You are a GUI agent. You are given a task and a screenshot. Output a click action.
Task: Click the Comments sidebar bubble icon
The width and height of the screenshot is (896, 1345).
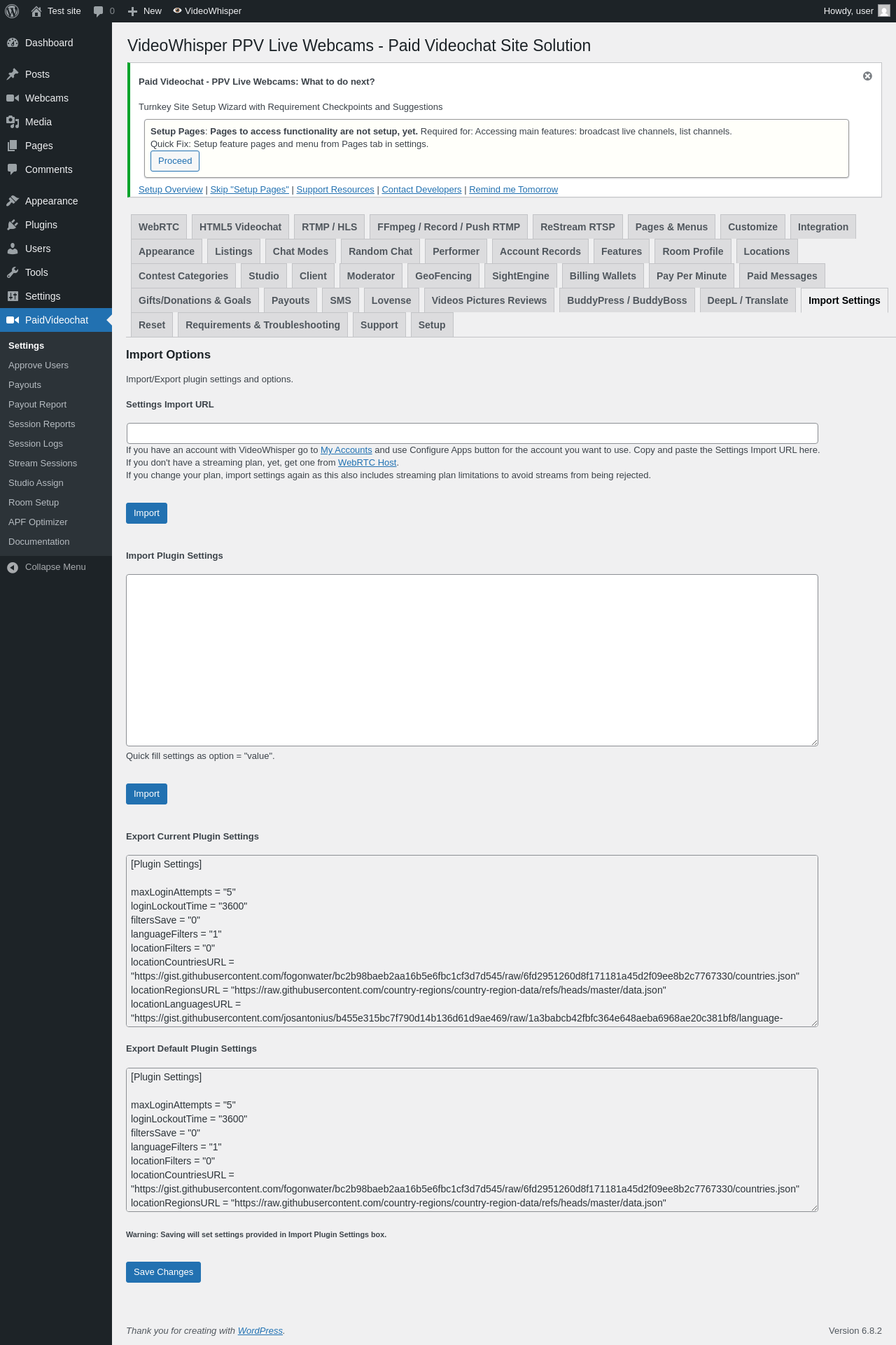pos(13,169)
